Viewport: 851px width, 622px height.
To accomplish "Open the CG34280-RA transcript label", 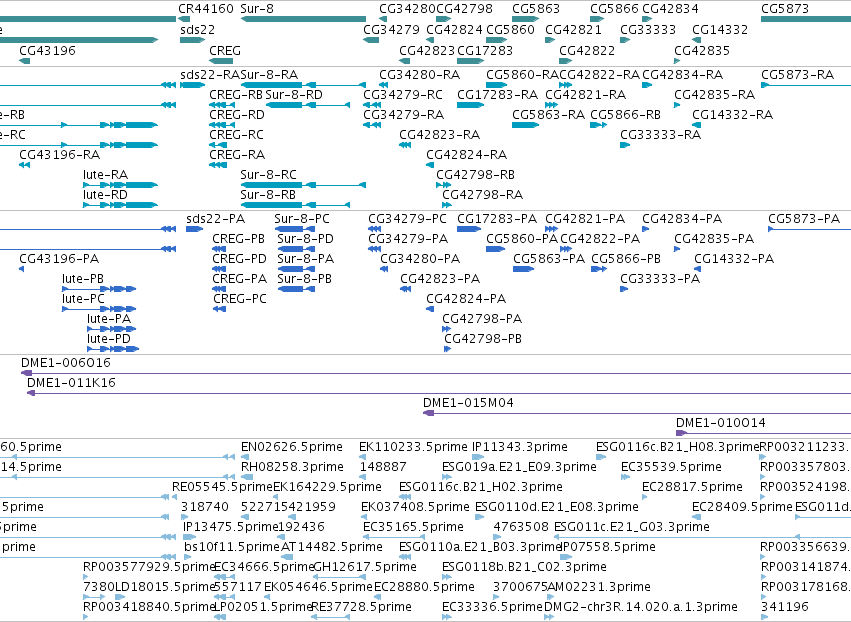I will coord(420,74).
